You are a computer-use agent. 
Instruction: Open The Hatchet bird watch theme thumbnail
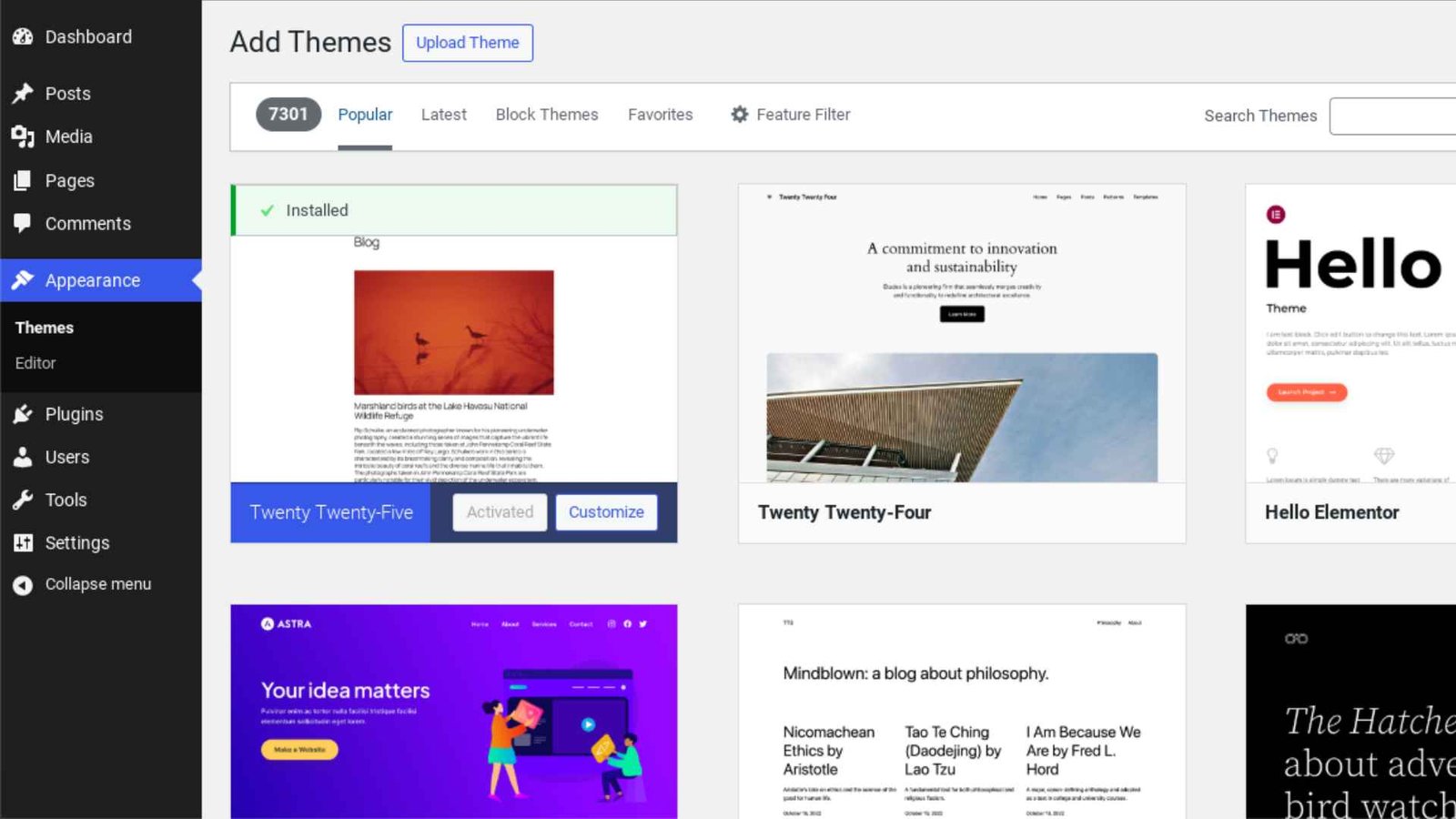1350,712
